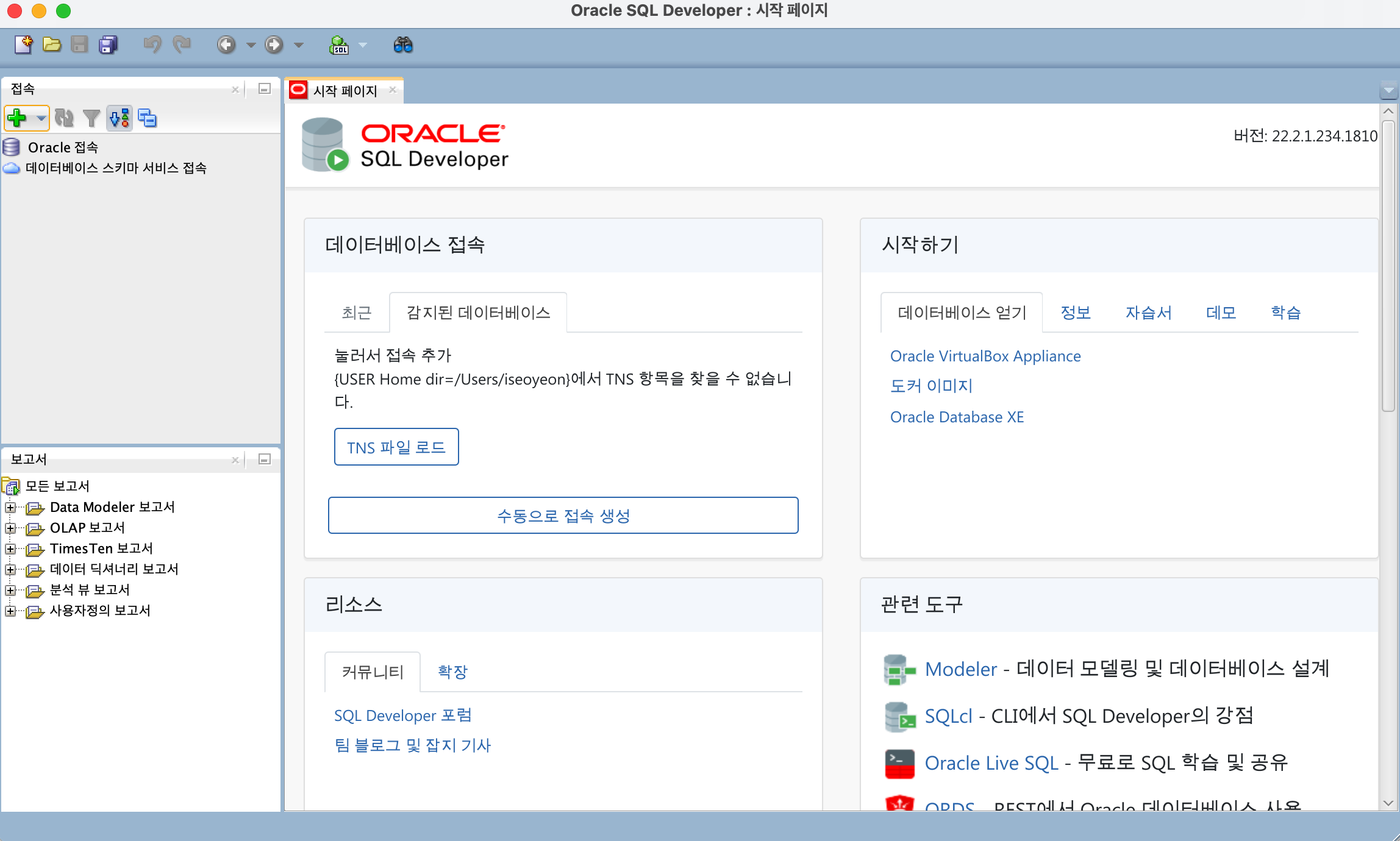Switch to the 자습서 tab

(x=1148, y=313)
